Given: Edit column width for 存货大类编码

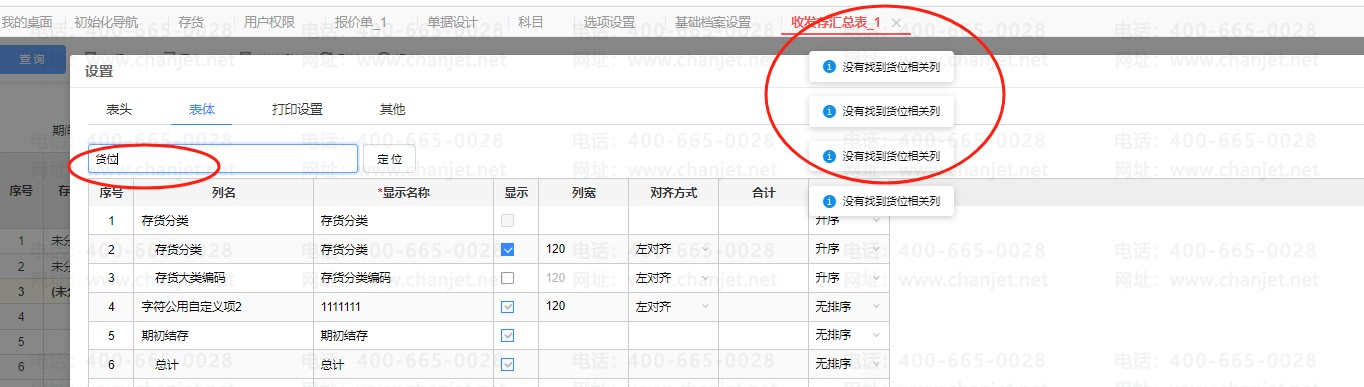Looking at the screenshot, I should 583,277.
